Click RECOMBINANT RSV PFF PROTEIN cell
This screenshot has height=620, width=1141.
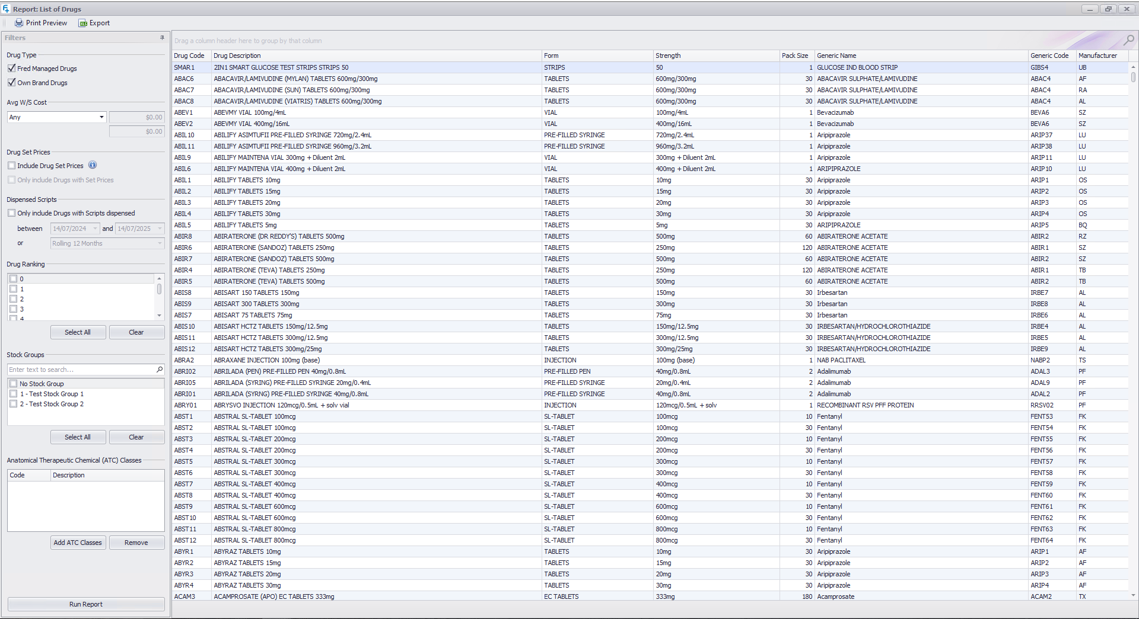[x=921, y=405]
